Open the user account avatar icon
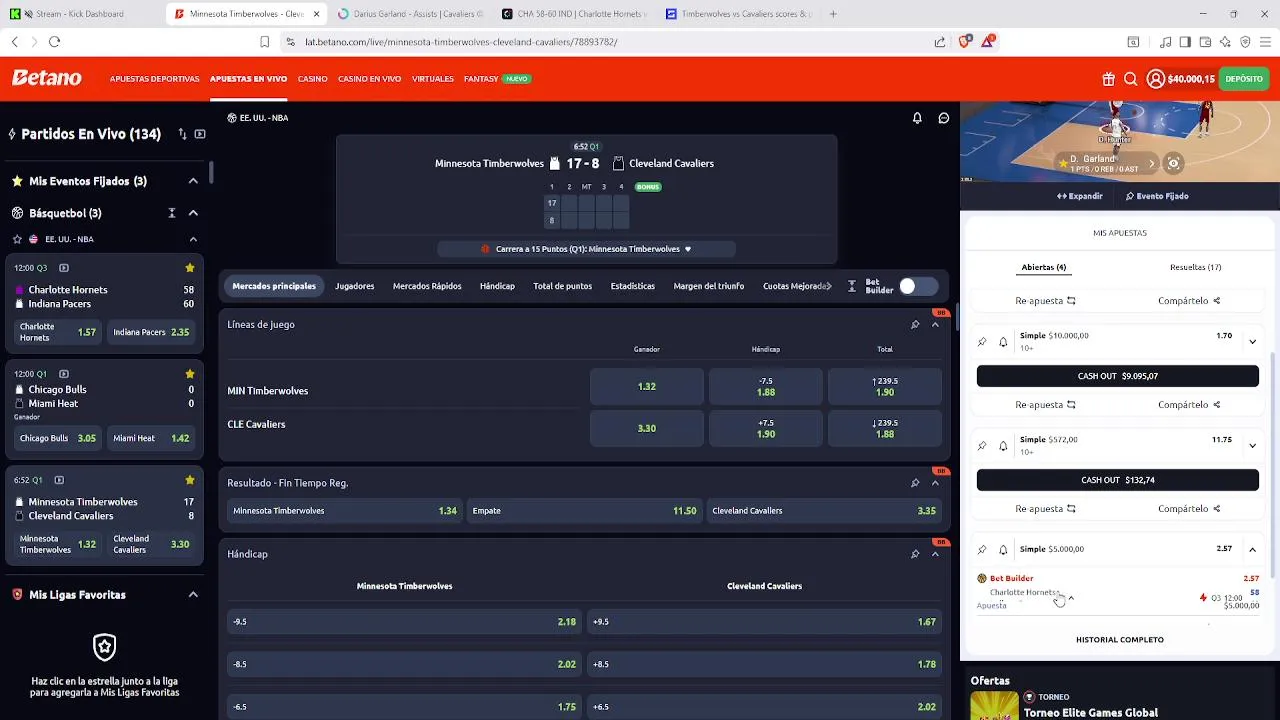This screenshot has height=720, width=1280. (x=1156, y=79)
